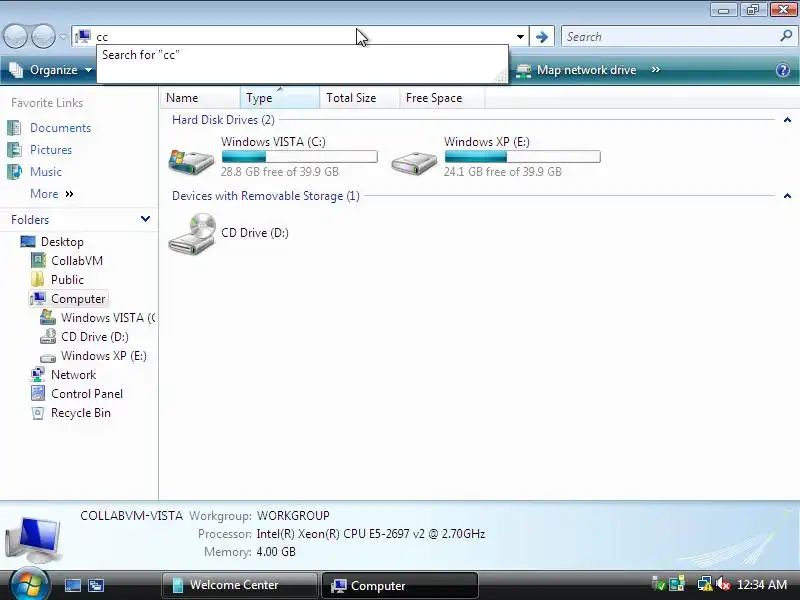
Task: Click the Forward navigation button
Action: click(43, 37)
